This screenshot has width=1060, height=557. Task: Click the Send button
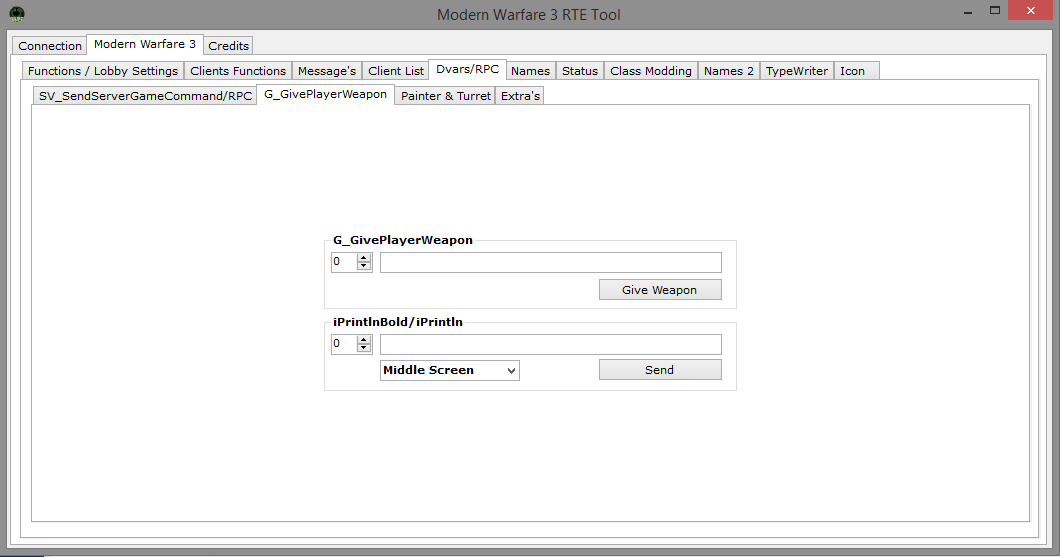[x=659, y=370]
